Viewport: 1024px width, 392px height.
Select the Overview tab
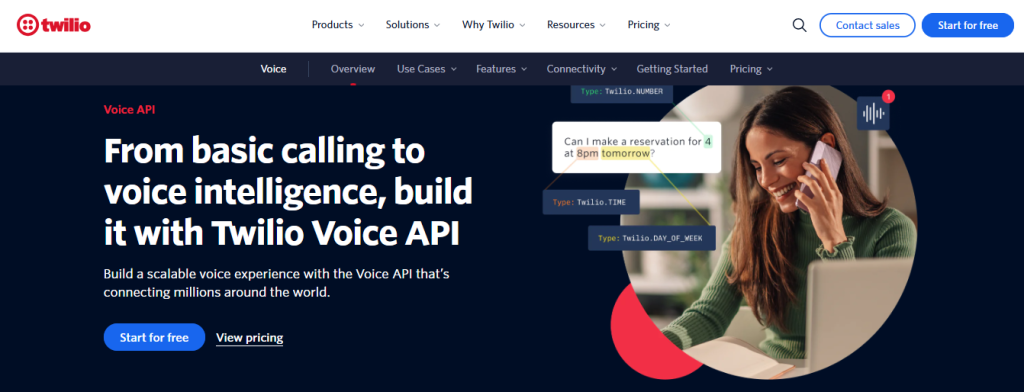[x=353, y=69]
